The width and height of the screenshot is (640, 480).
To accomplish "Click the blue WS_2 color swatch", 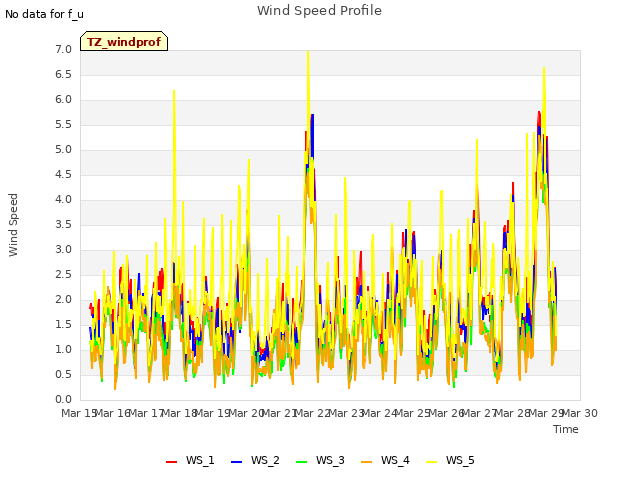I will [x=236, y=462].
